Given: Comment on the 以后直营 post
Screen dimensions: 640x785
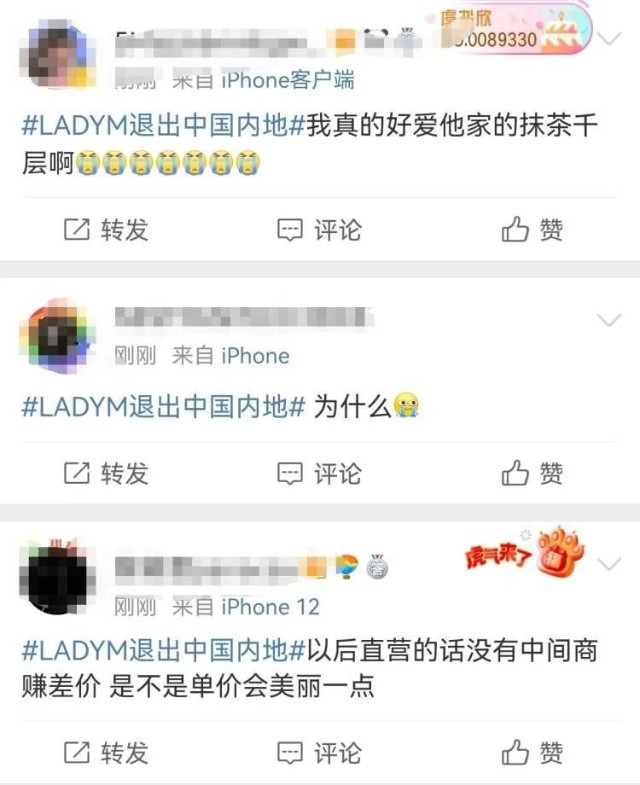Looking at the screenshot, I should (319, 752).
